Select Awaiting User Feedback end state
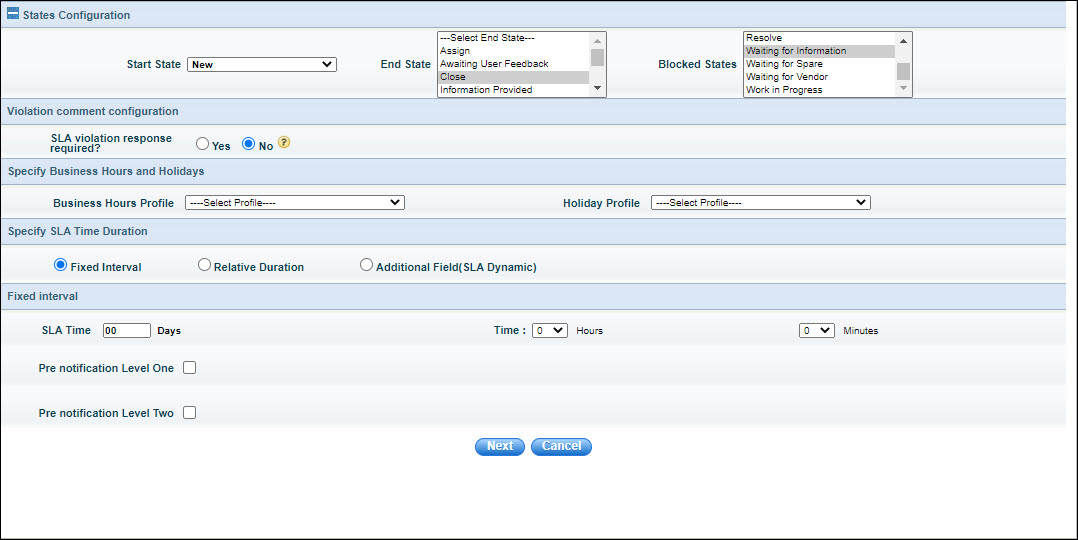This screenshot has width=1078, height=540. (494, 64)
